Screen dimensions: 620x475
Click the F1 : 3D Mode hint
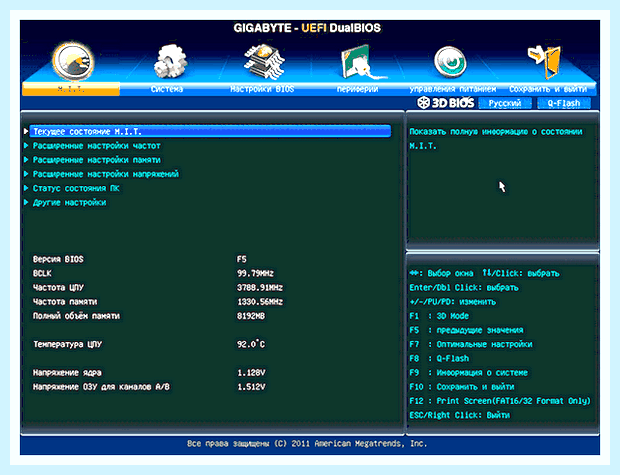[439, 316]
